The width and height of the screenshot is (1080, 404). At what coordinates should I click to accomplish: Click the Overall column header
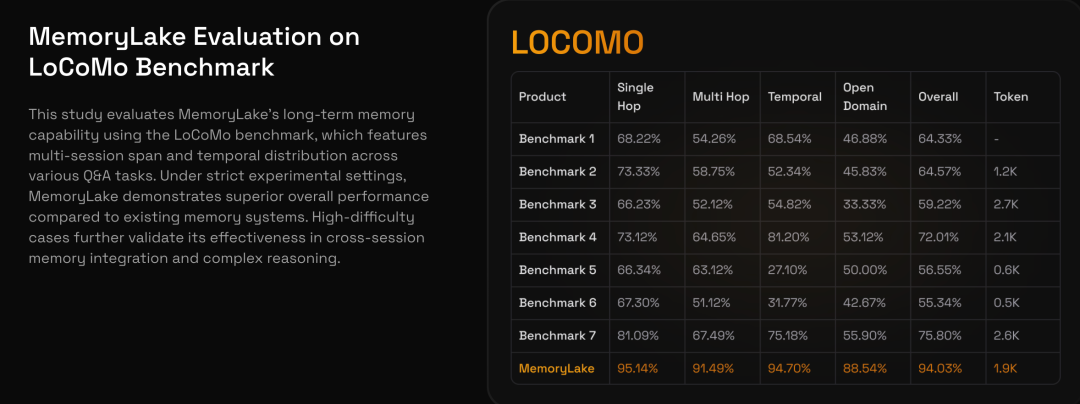tap(938, 97)
